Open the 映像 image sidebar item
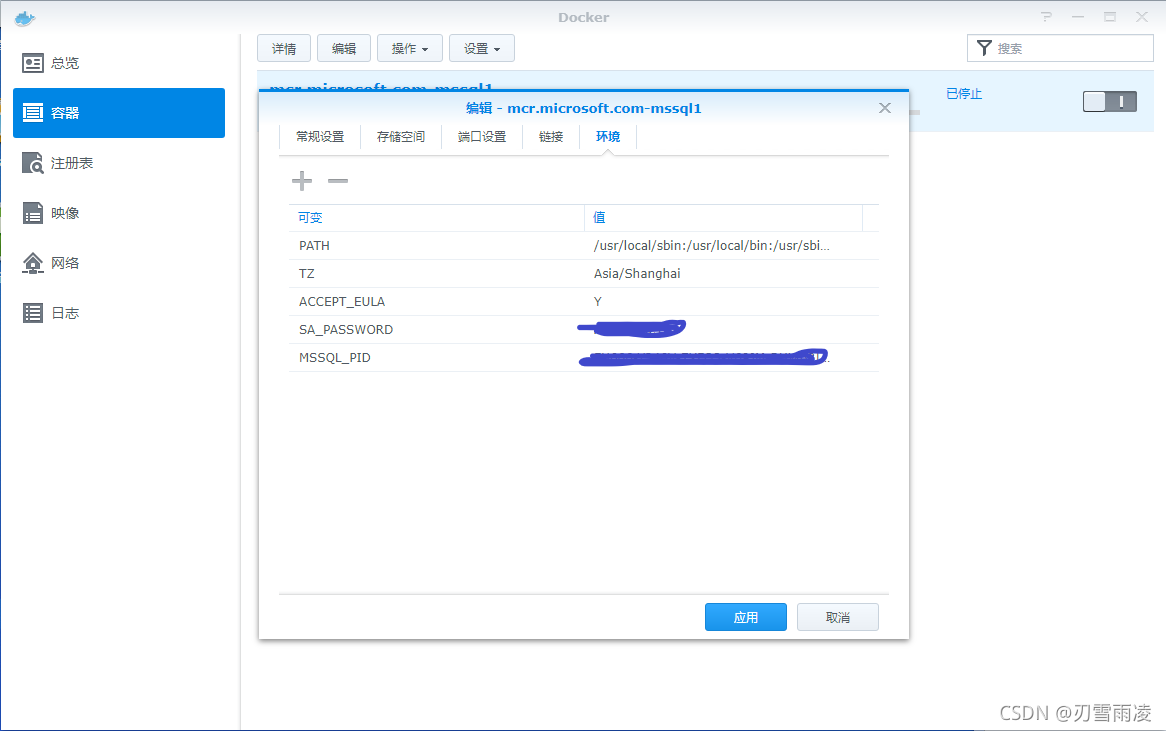This screenshot has width=1166, height=731. 119,213
